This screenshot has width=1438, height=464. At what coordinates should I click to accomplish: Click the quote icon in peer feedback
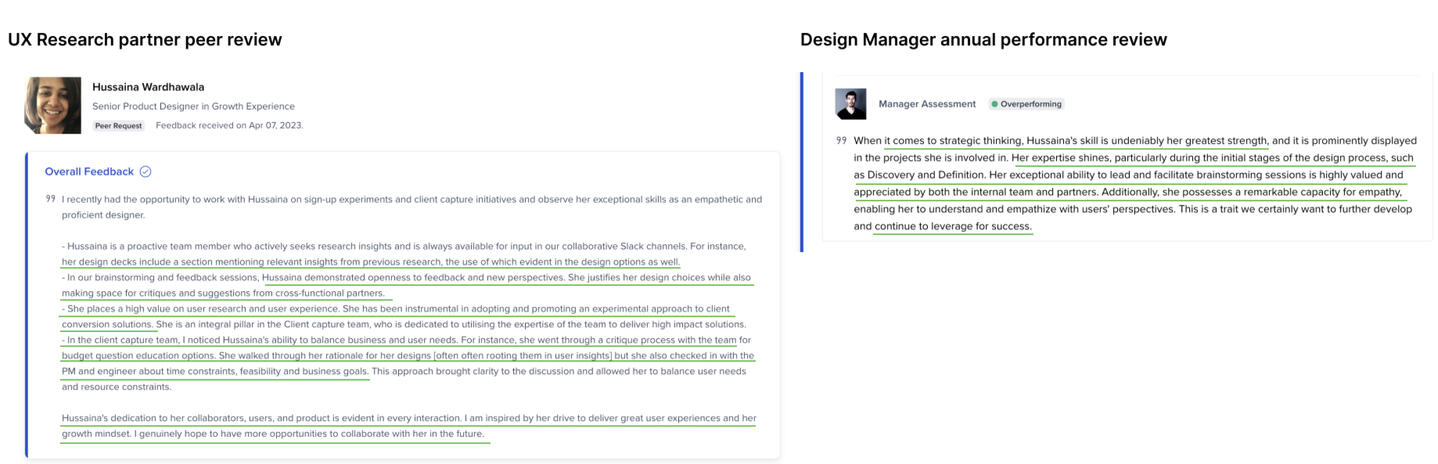pos(50,199)
